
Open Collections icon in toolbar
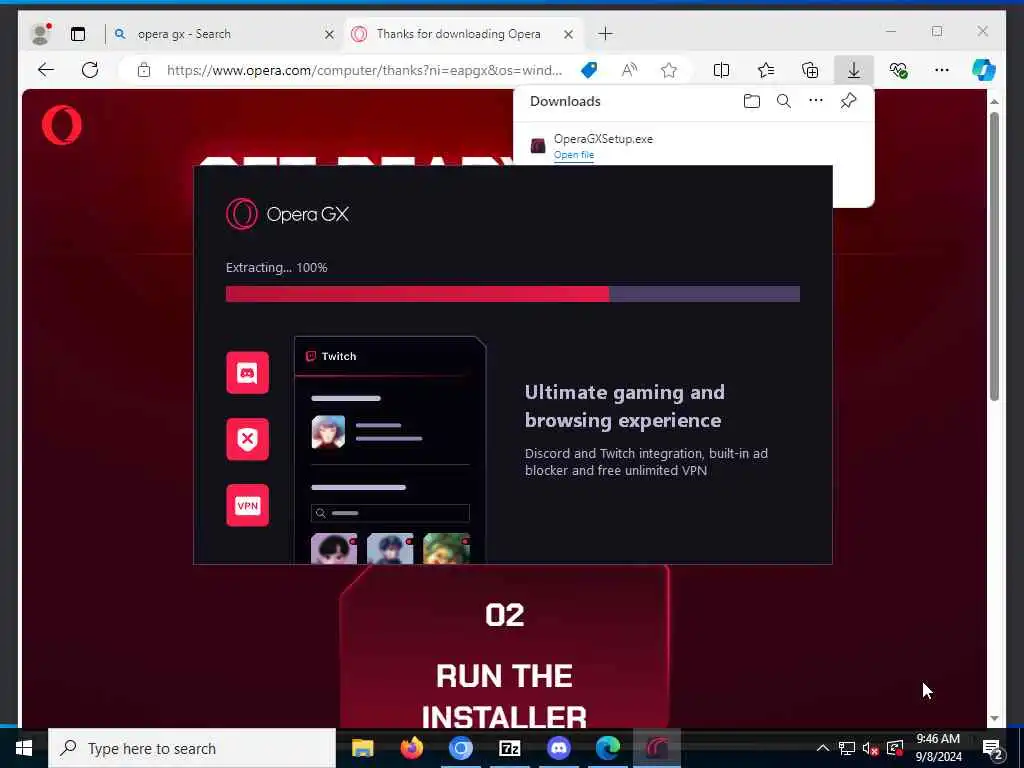point(810,70)
